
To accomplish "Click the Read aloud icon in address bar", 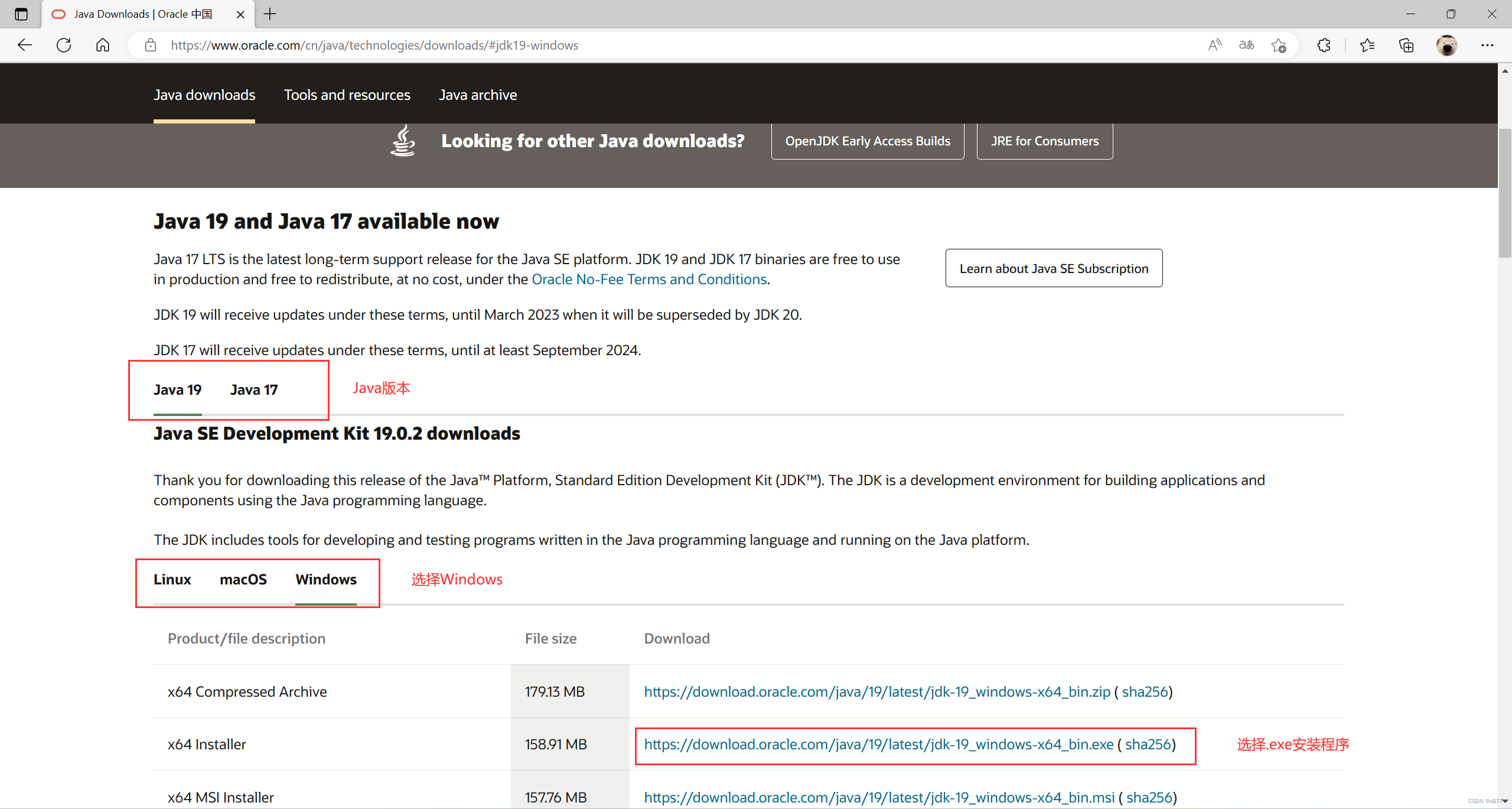I will click(x=1214, y=45).
